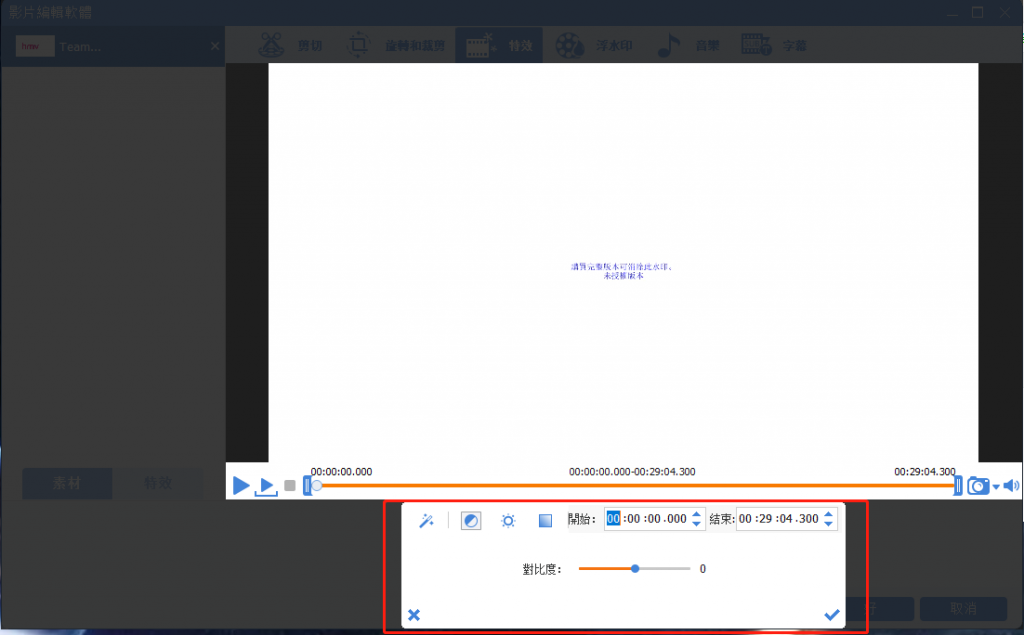Image resolution: width=1024 pixels, height=635 pixels.
Task: Click the play-selected-range button
Action: pyautogui.click(x=266, y=487)
